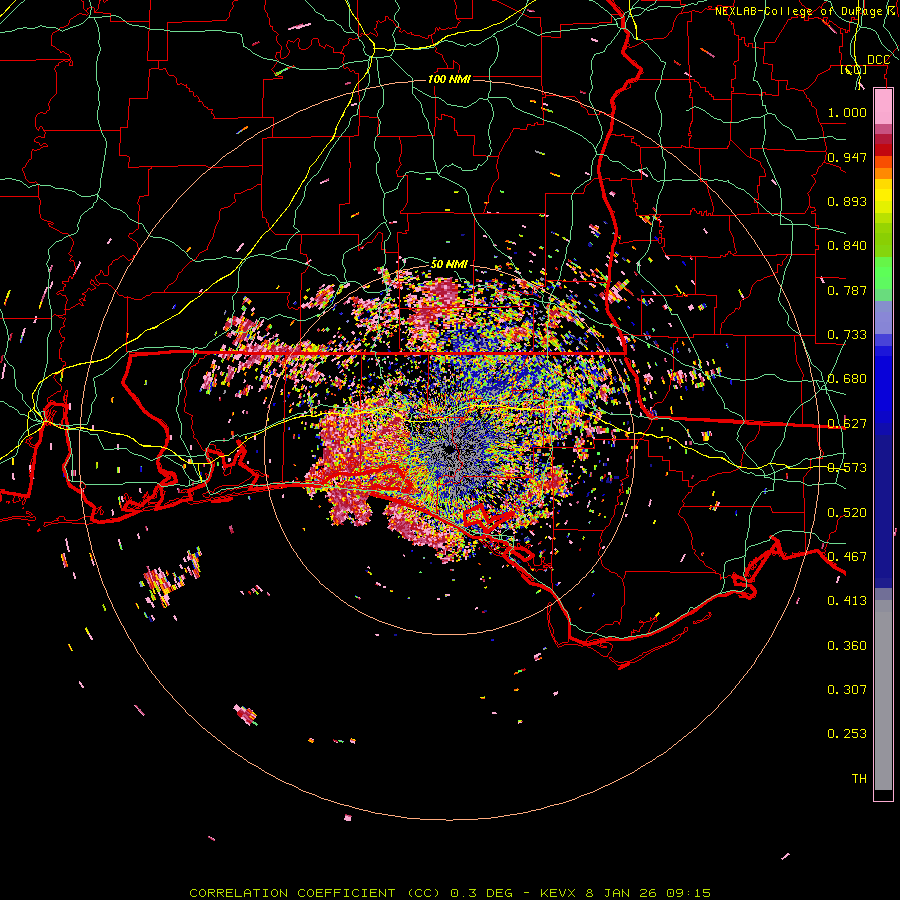Click the 0.3 DEG elevation angle text
Screen dimensions: 900x900
(481, 893)
